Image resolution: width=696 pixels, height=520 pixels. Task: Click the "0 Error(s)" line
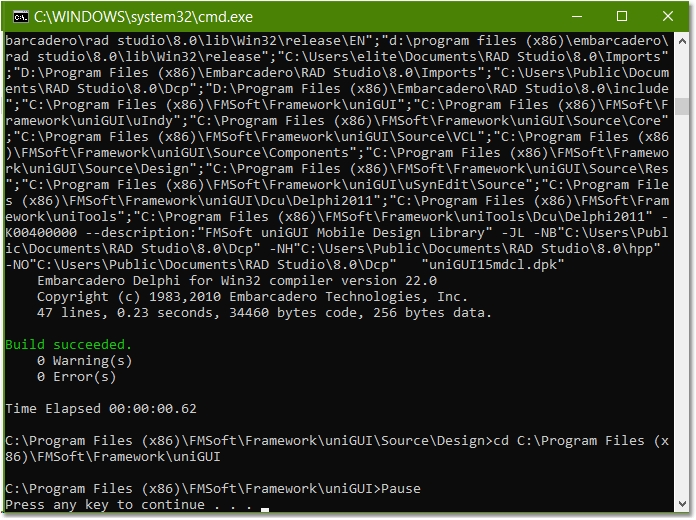76,377
